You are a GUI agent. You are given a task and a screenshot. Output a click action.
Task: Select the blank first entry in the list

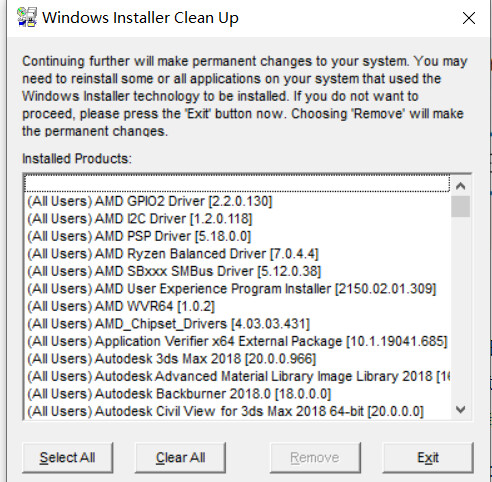click(237, 184)
